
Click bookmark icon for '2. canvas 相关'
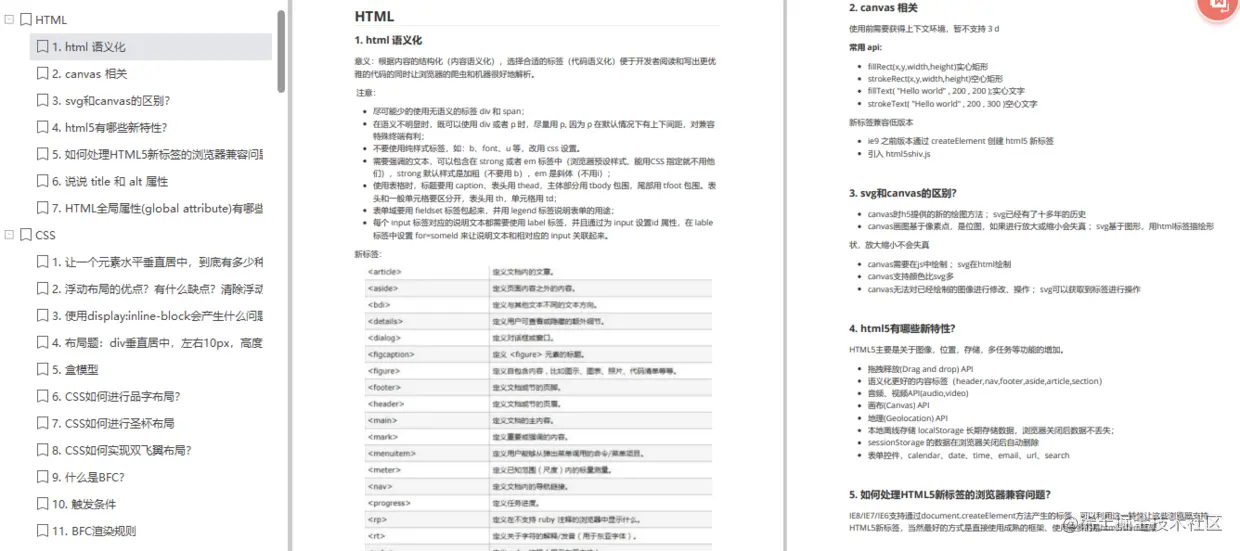[42, 74]
